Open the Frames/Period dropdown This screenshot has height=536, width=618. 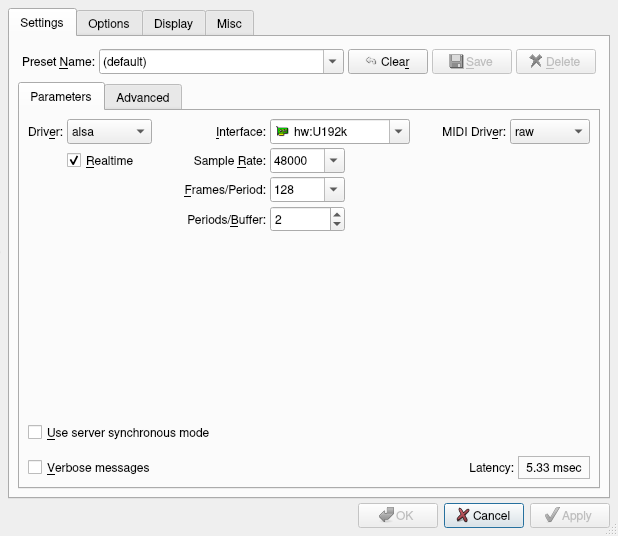334,189
